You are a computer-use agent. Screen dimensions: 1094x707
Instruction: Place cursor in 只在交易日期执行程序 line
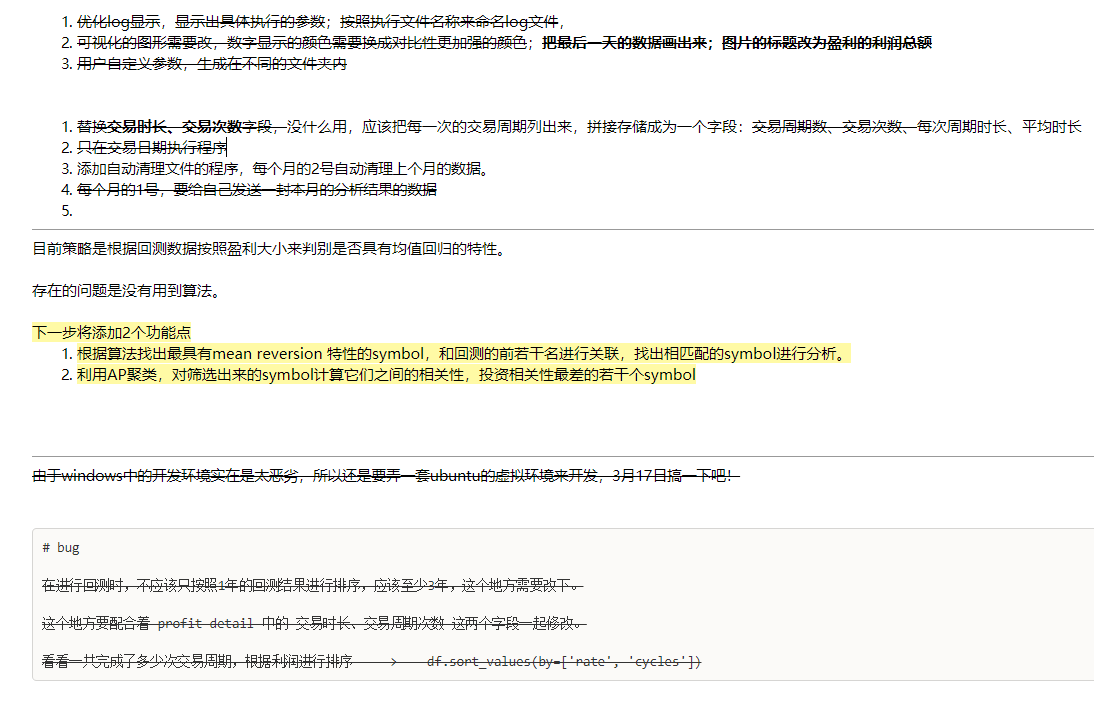coord(152,148)
